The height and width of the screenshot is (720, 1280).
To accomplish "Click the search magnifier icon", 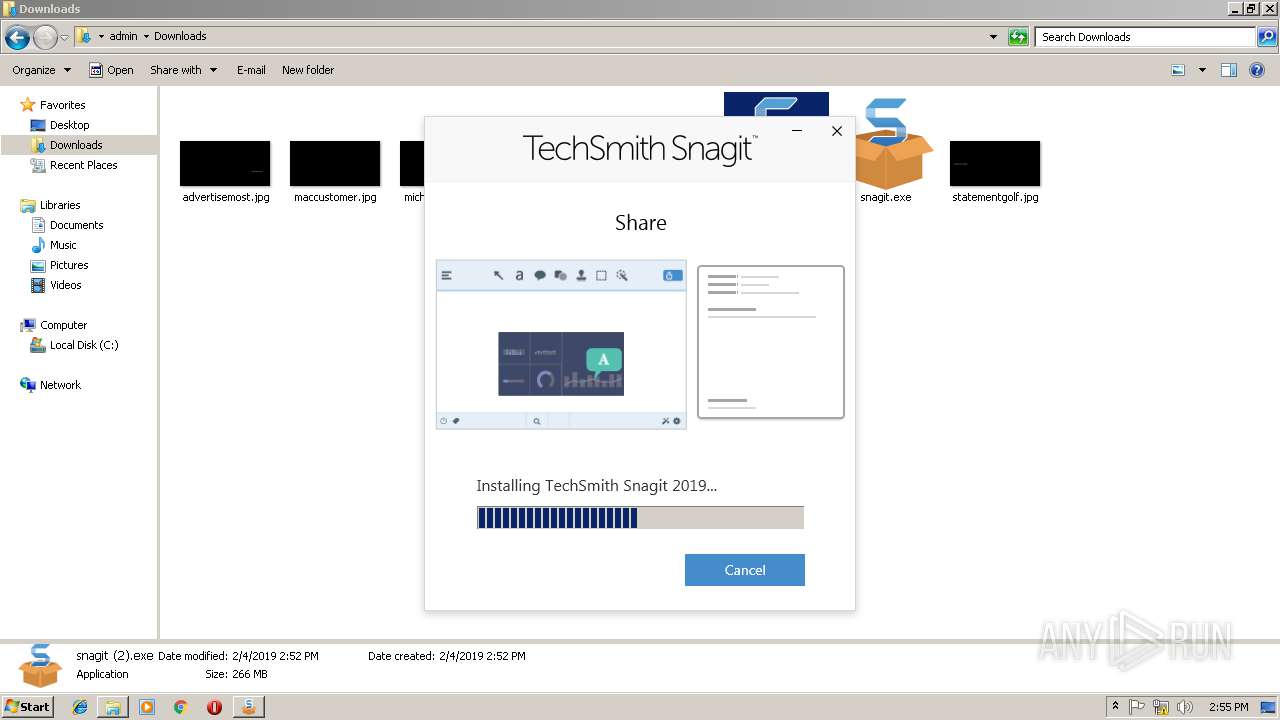I will point(1267,37).
